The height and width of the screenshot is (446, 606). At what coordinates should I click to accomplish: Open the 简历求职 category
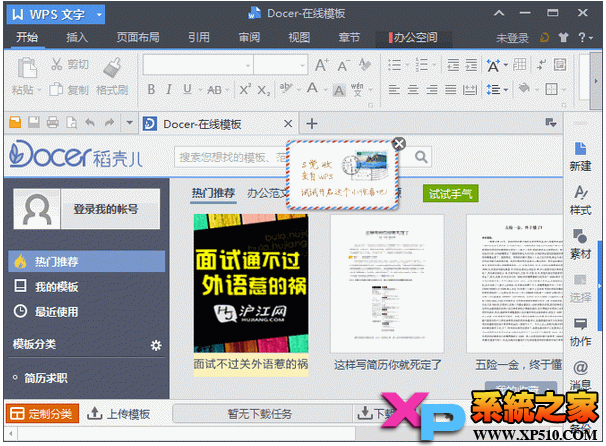click(46, 378)
